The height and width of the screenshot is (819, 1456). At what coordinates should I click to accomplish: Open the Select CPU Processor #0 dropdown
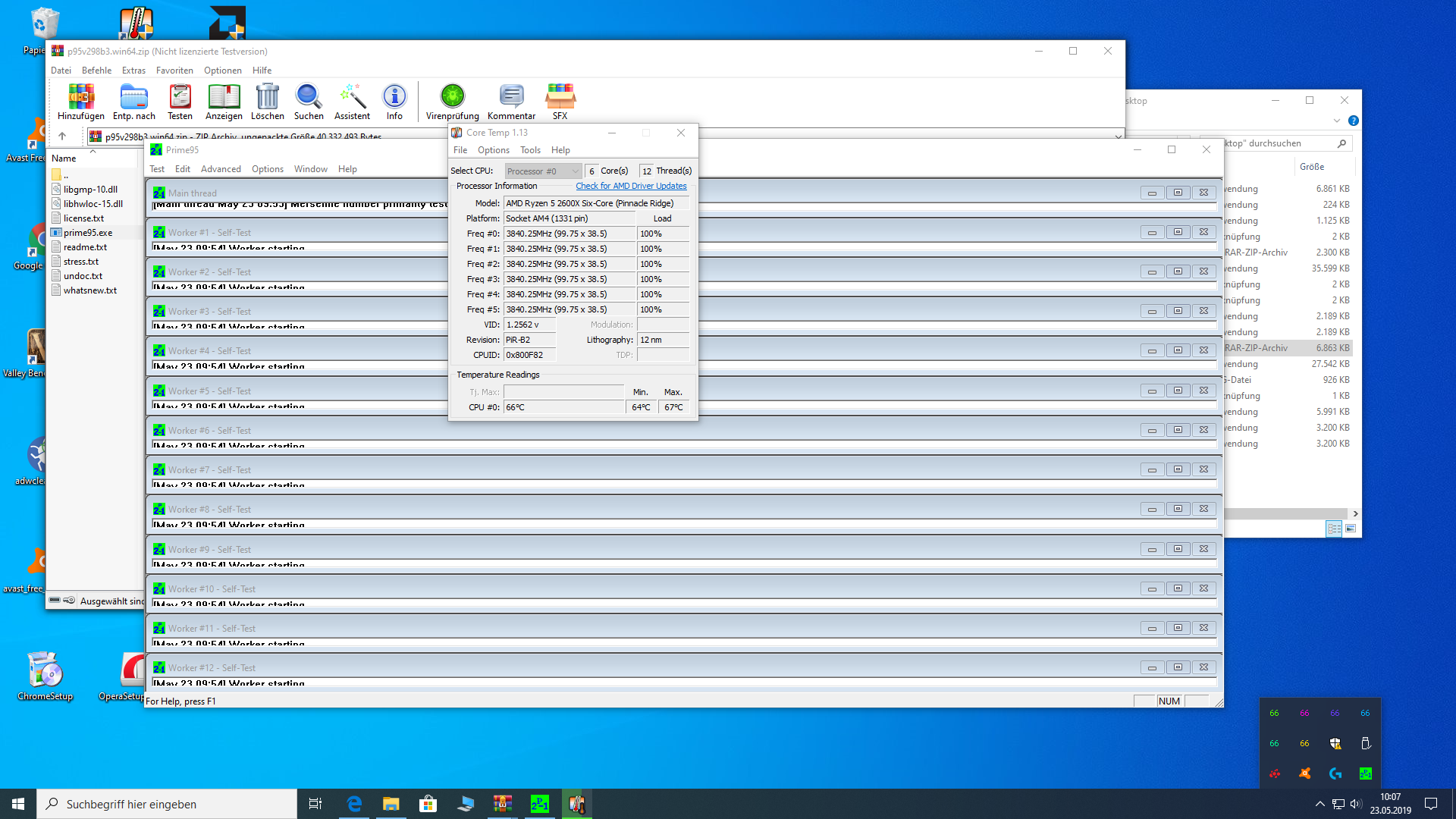pos(543,171)
